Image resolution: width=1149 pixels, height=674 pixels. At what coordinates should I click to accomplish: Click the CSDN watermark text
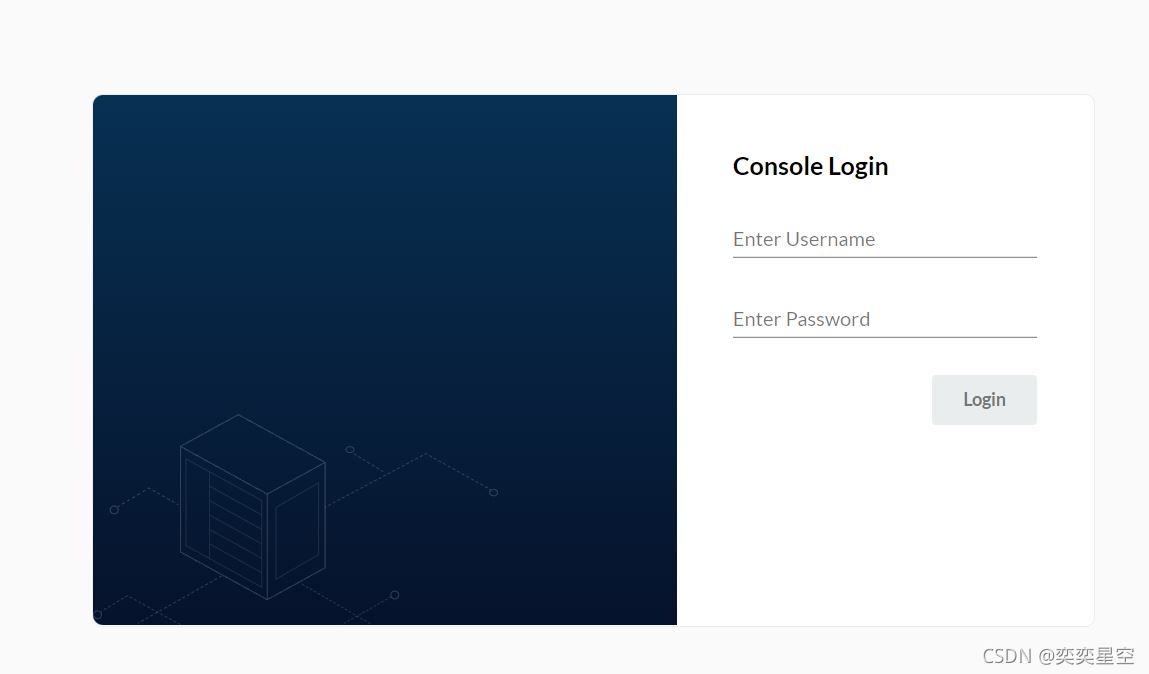point(1058,656)
